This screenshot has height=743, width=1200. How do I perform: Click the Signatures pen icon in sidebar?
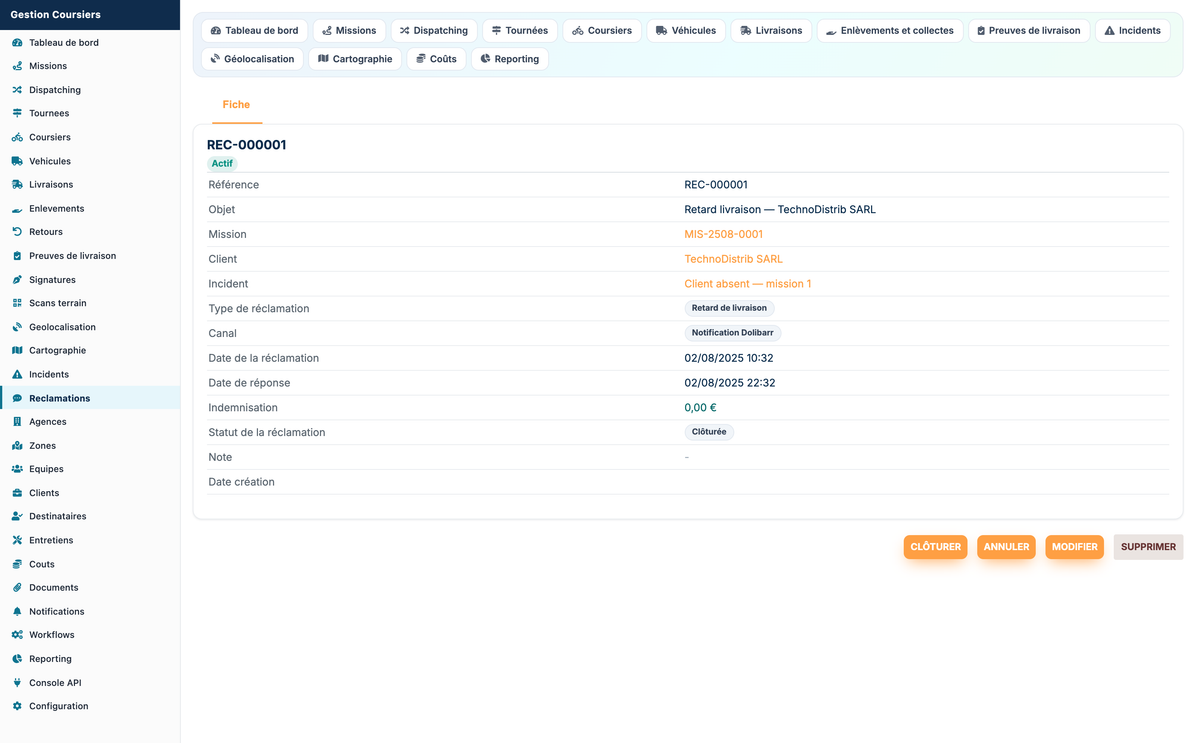point(17,280)
